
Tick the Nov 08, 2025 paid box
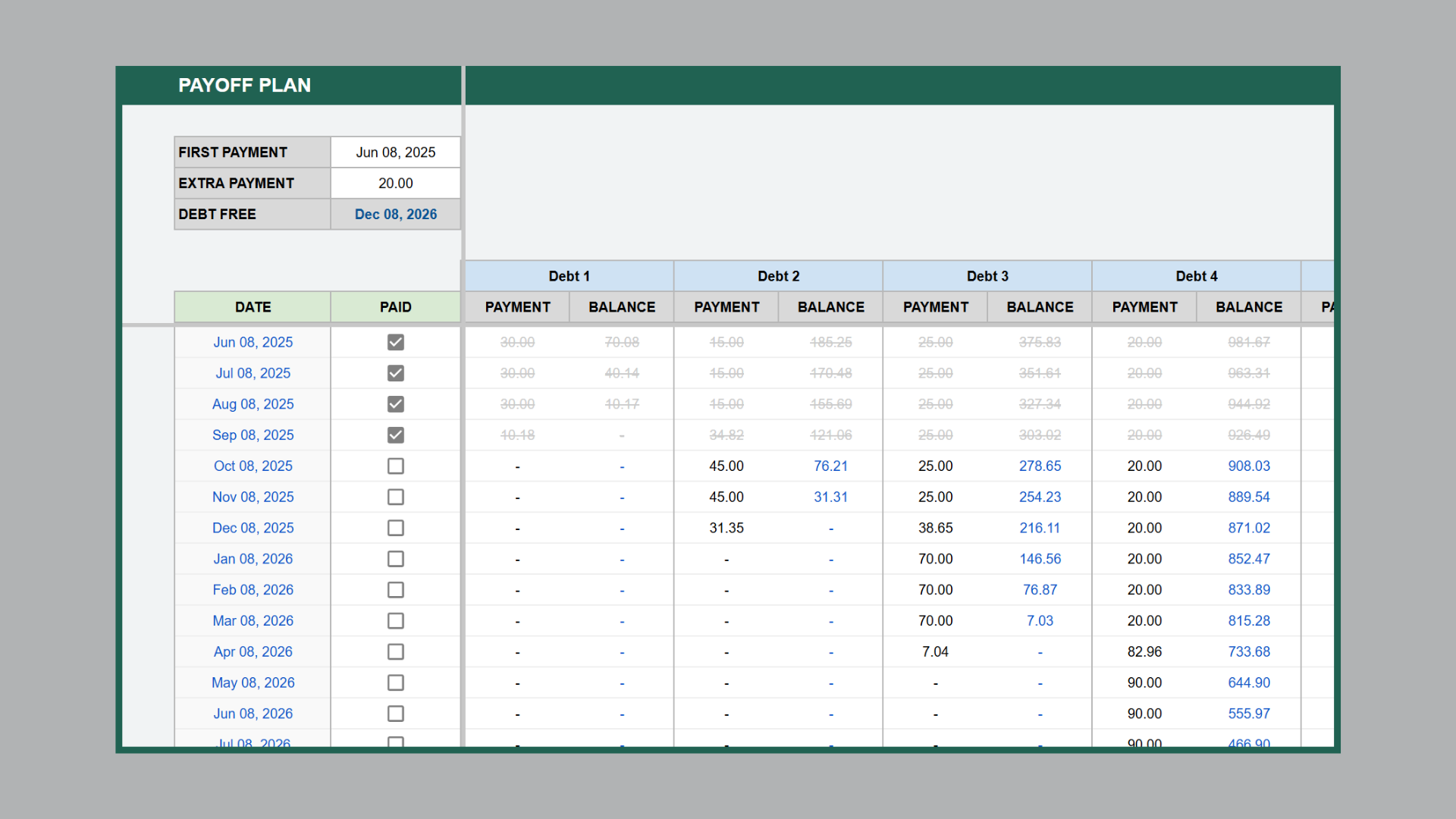[395, 497]
